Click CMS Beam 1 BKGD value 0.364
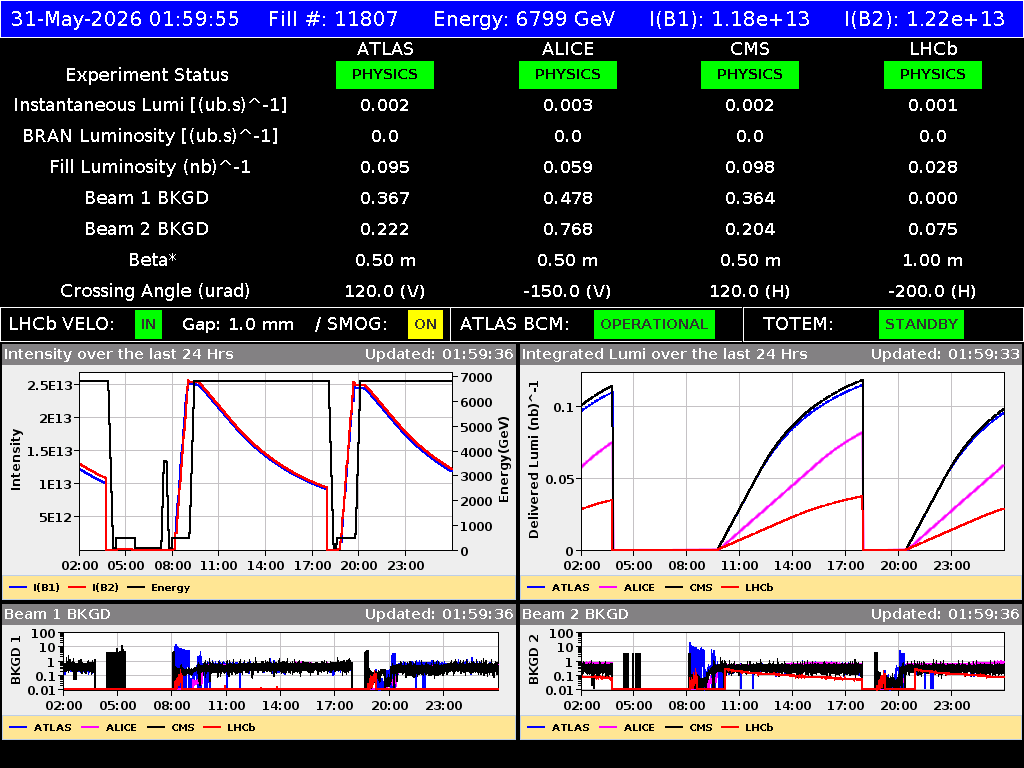The height and width of the screenshot is (768, 1024). pyautogui.click(x=750, y=198)
